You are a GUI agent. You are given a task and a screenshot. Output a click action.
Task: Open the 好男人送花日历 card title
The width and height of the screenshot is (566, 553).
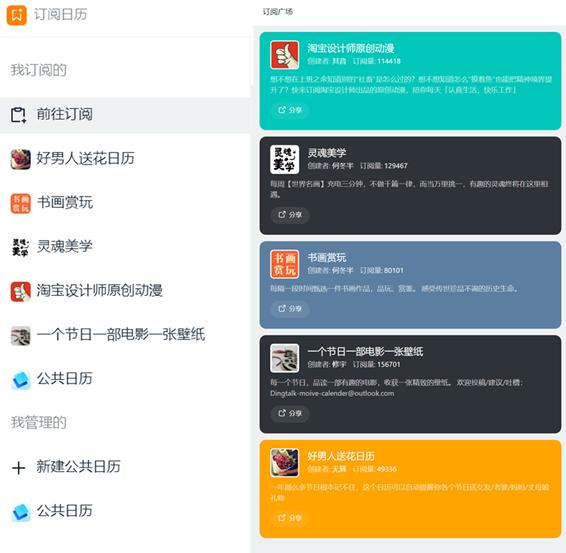click(341, 456)
